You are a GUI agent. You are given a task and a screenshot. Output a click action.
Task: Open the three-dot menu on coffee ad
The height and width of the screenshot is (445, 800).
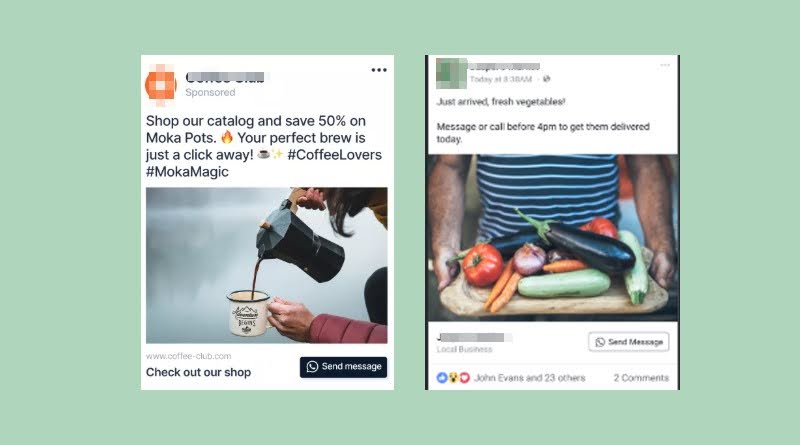point(379,70)
